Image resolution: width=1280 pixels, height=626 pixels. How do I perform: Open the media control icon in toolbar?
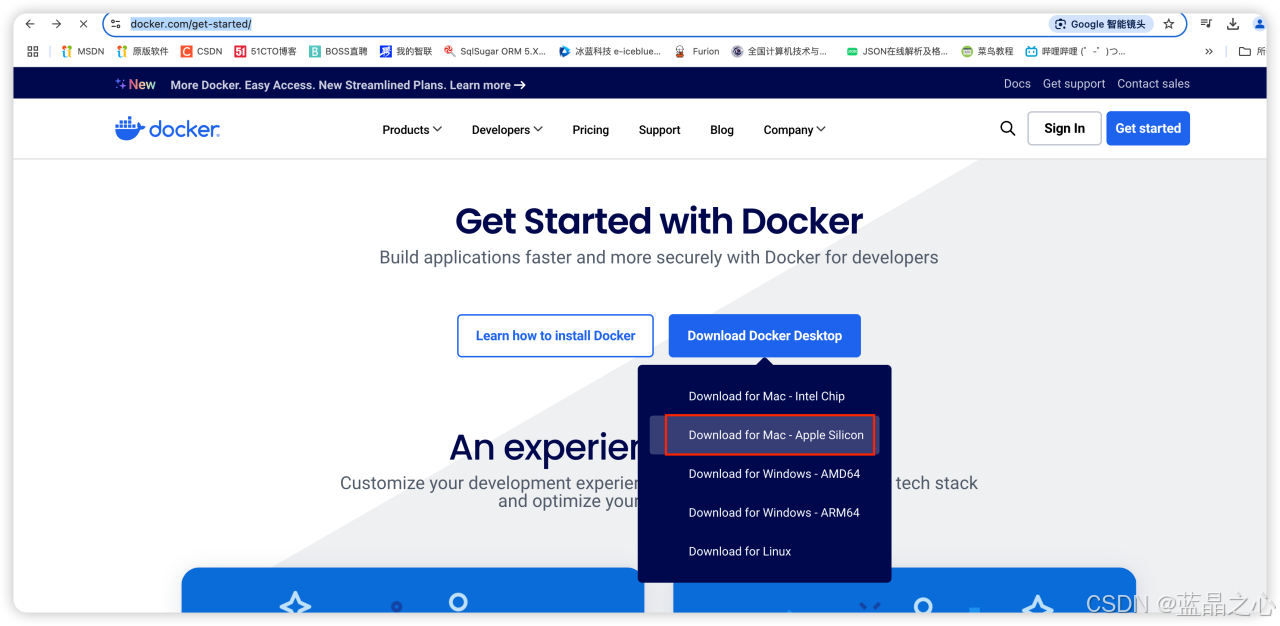[1207, 24]
